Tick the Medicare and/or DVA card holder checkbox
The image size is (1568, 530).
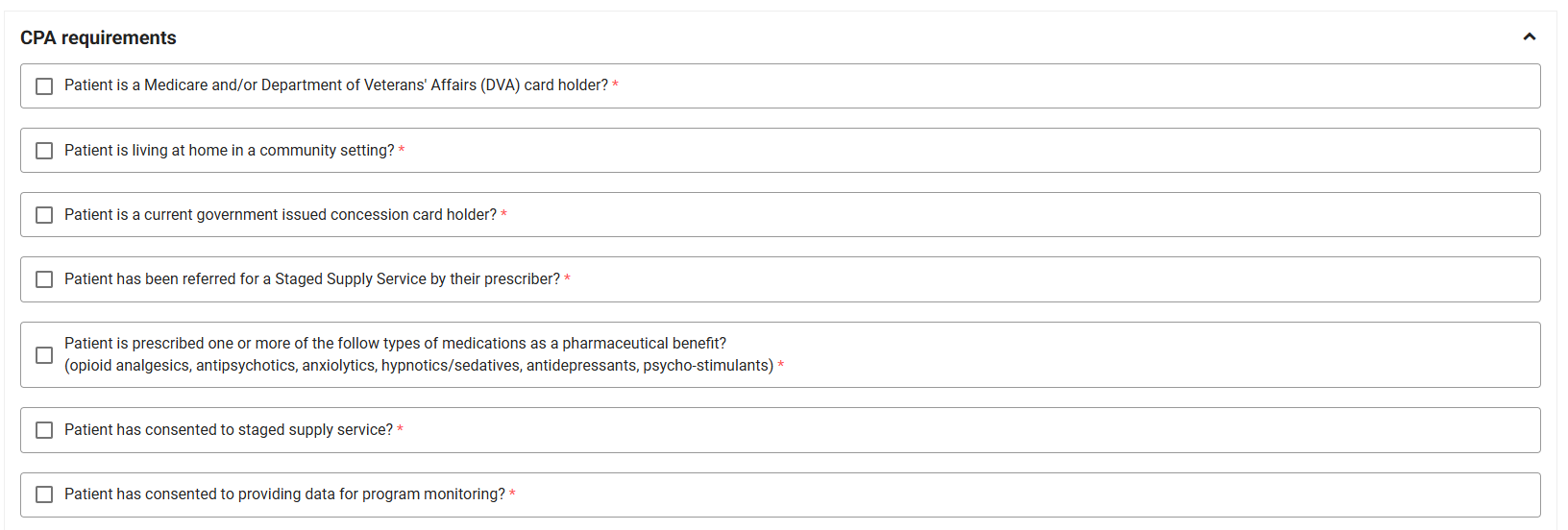44,86
